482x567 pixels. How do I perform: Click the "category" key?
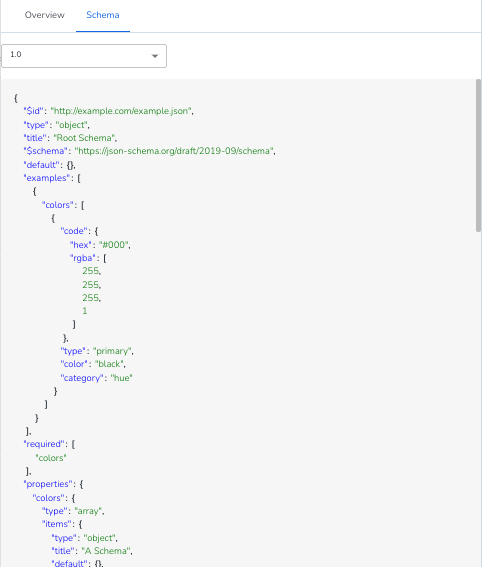tap(82, 378)
